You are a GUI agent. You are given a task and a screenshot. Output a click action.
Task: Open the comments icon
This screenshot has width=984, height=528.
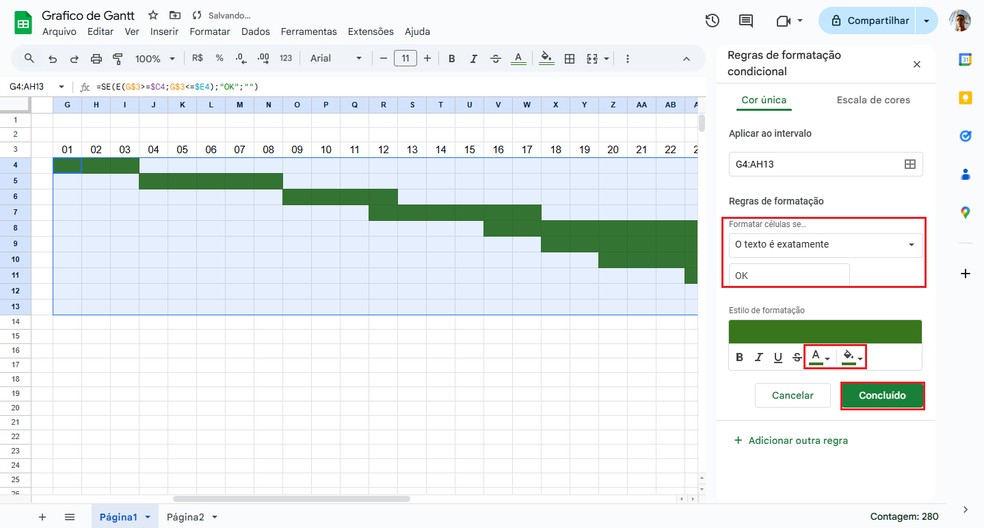746,21
